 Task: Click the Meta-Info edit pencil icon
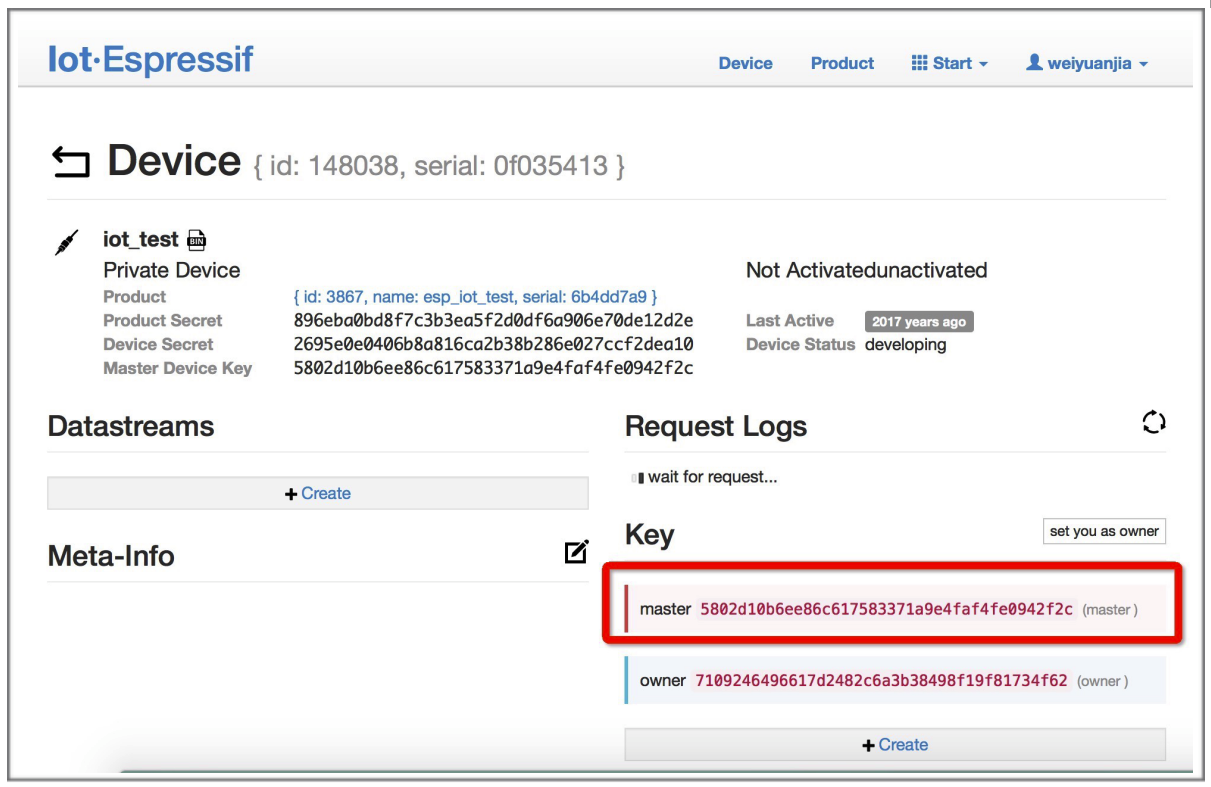(576, 552)
